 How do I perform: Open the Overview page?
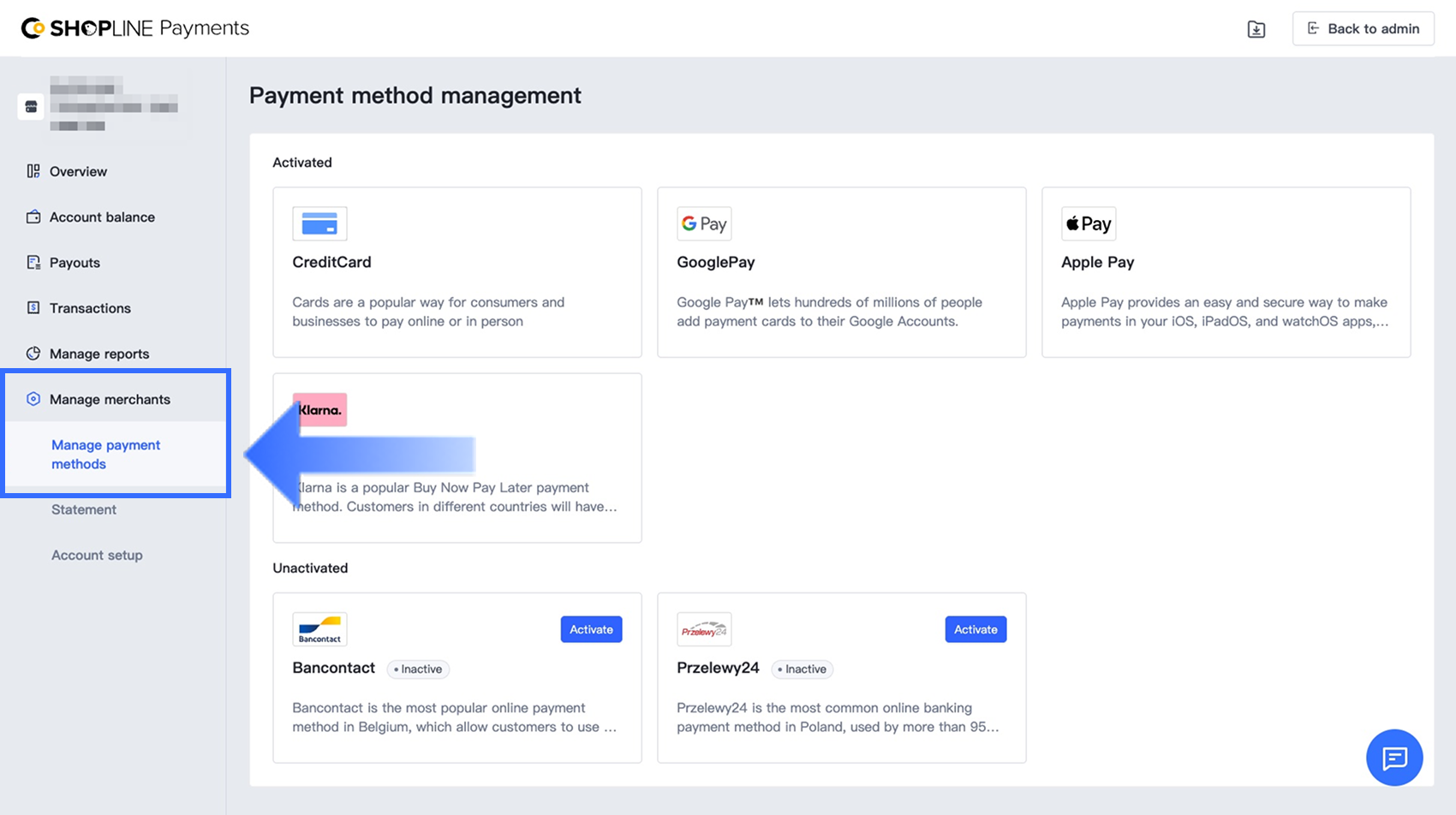[78, 171]
